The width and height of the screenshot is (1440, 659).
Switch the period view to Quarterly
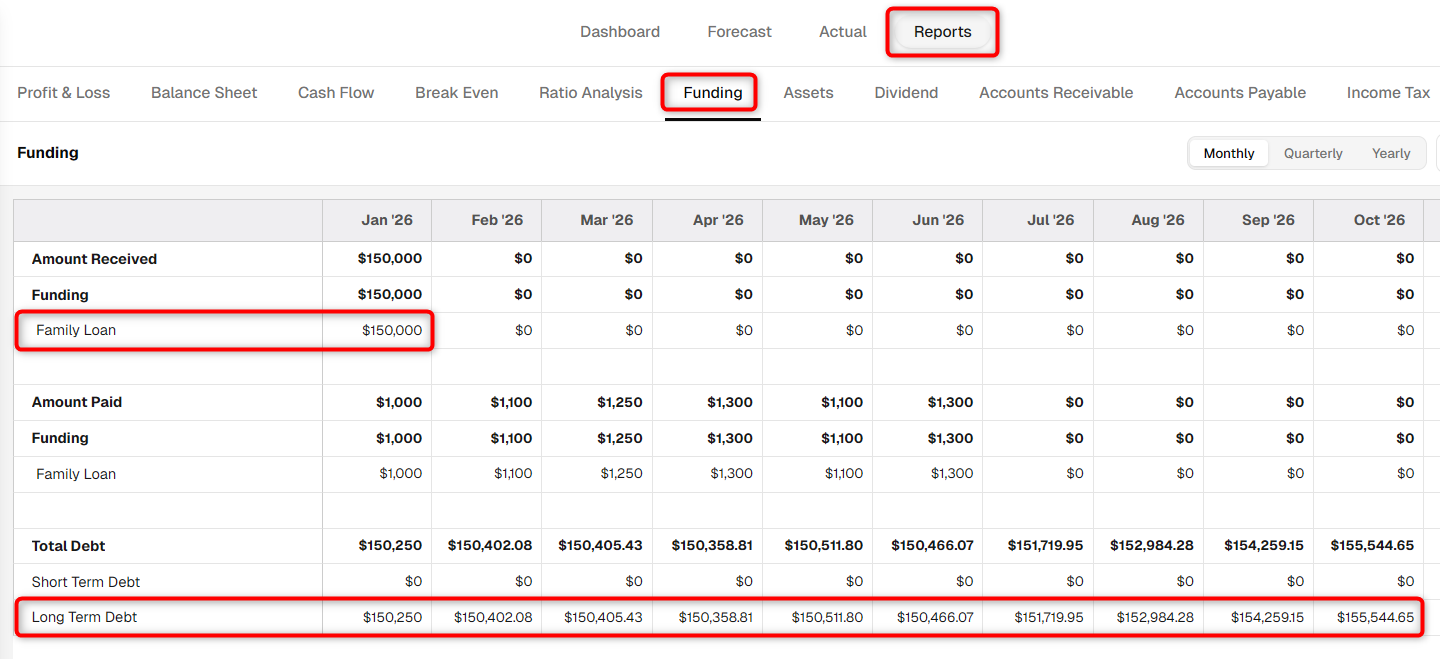click(x=1313, y=153)
